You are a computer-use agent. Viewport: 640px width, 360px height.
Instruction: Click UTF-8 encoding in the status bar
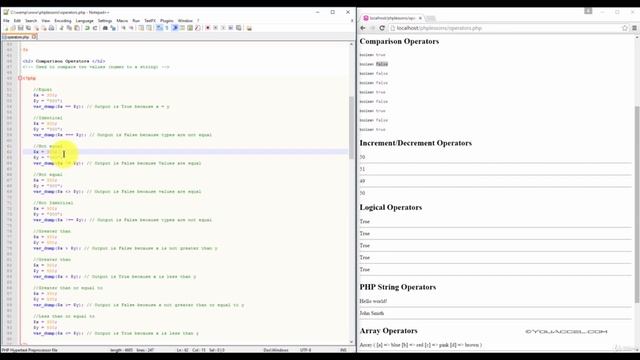pyautogui.click(x=305, y=350)
